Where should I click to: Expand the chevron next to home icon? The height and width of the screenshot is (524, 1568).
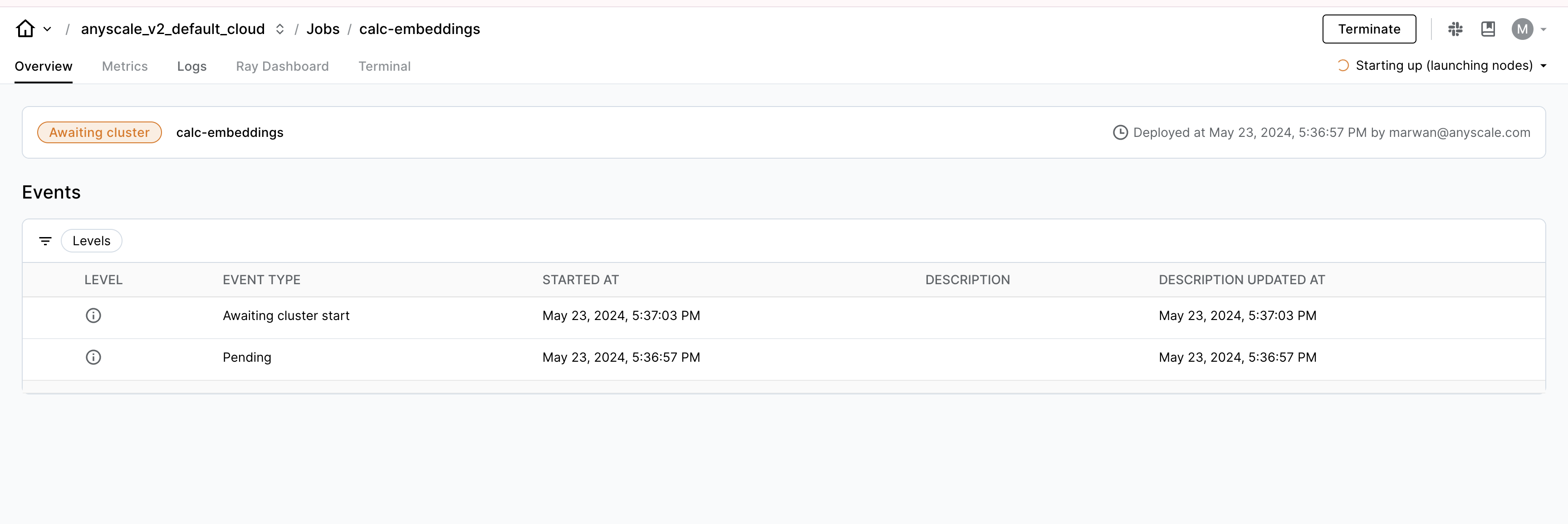click(48, 29)
